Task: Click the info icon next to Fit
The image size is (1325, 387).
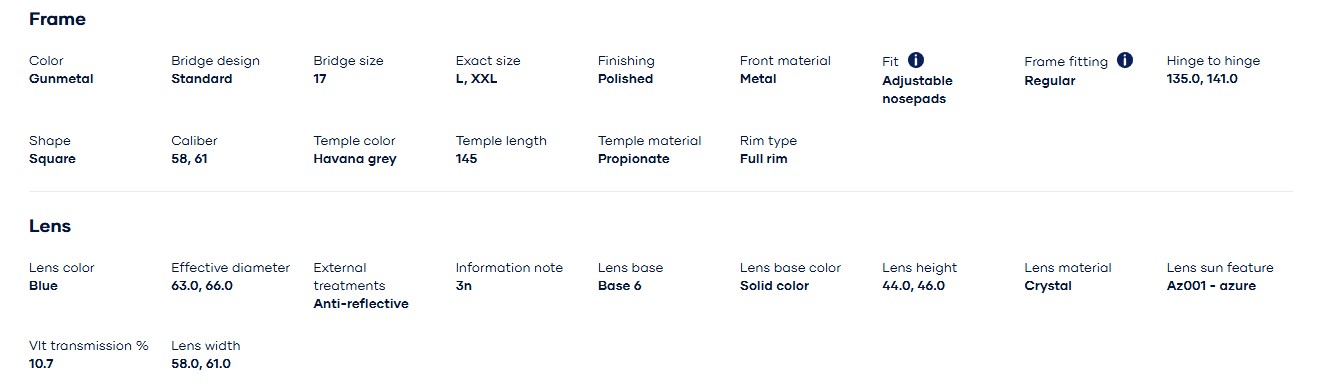Action: tap(916, 60)
